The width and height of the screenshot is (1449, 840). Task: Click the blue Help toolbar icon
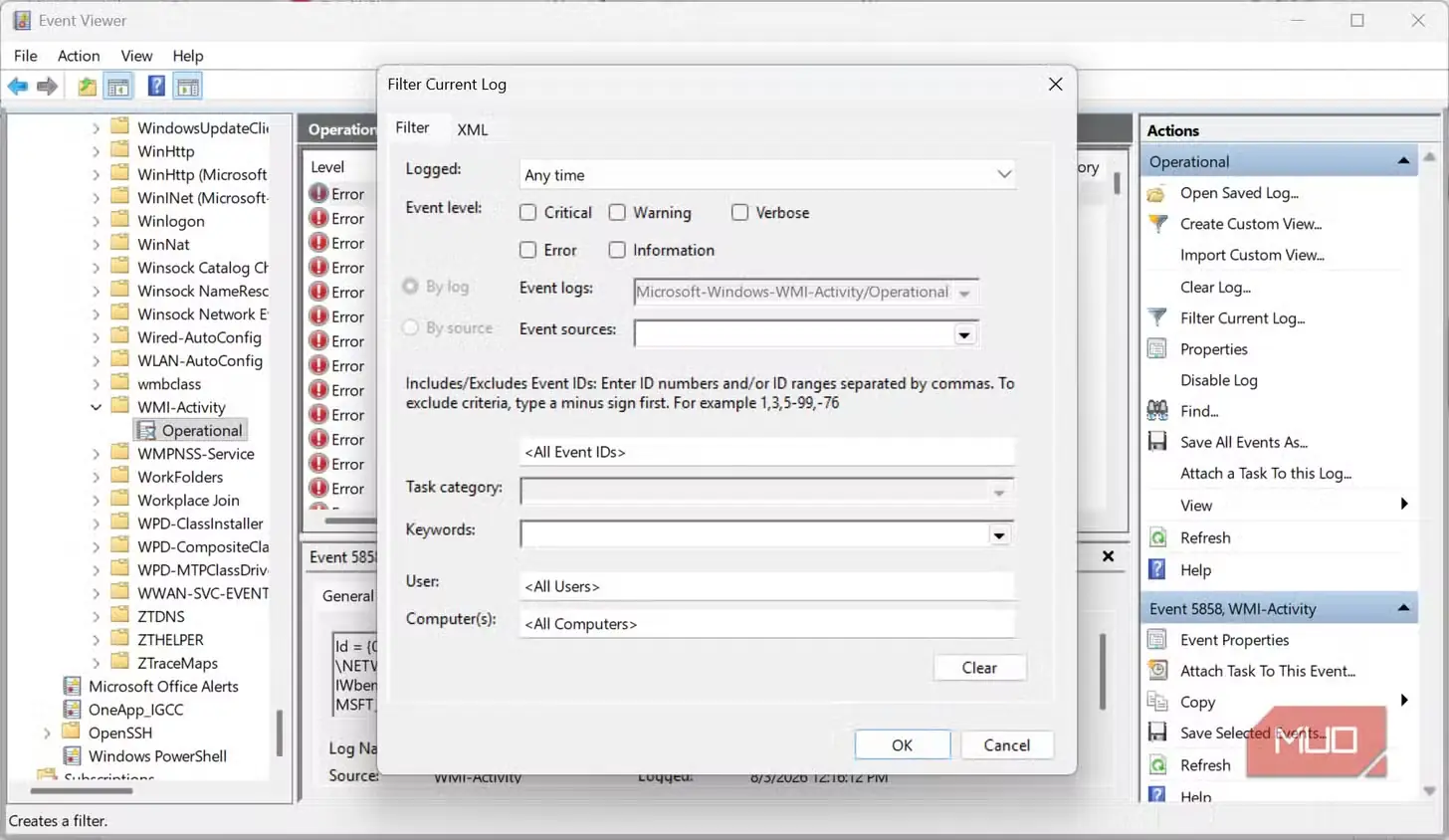[x=156, y=87]
